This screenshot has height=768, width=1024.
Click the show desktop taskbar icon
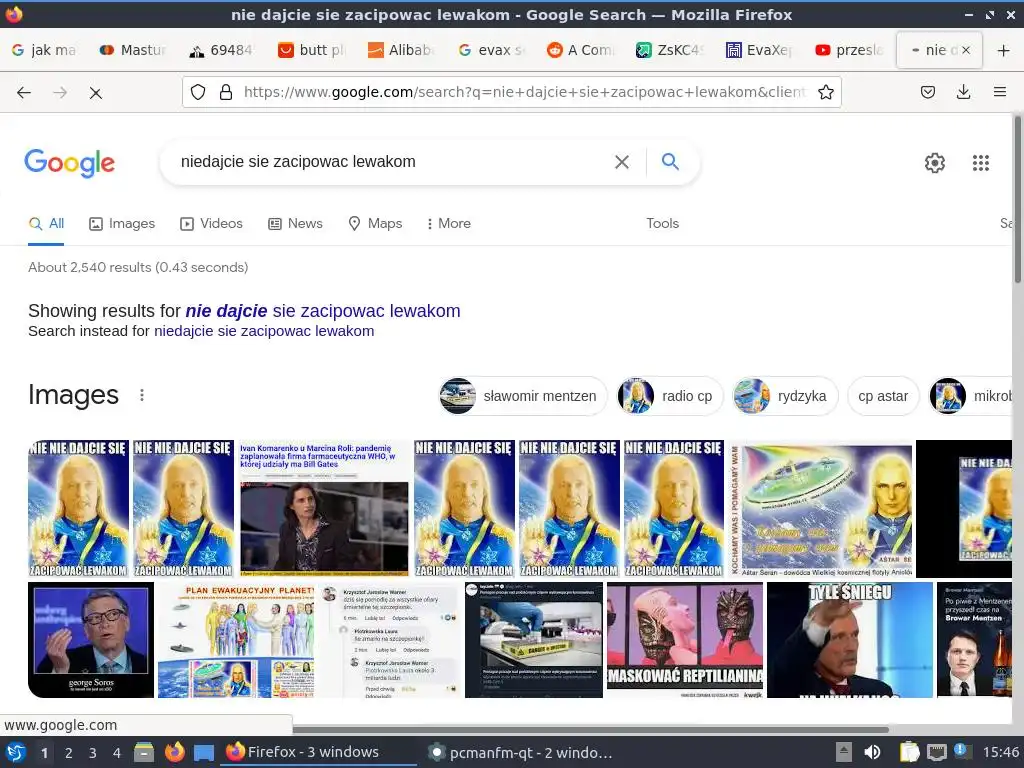(204, 752)
